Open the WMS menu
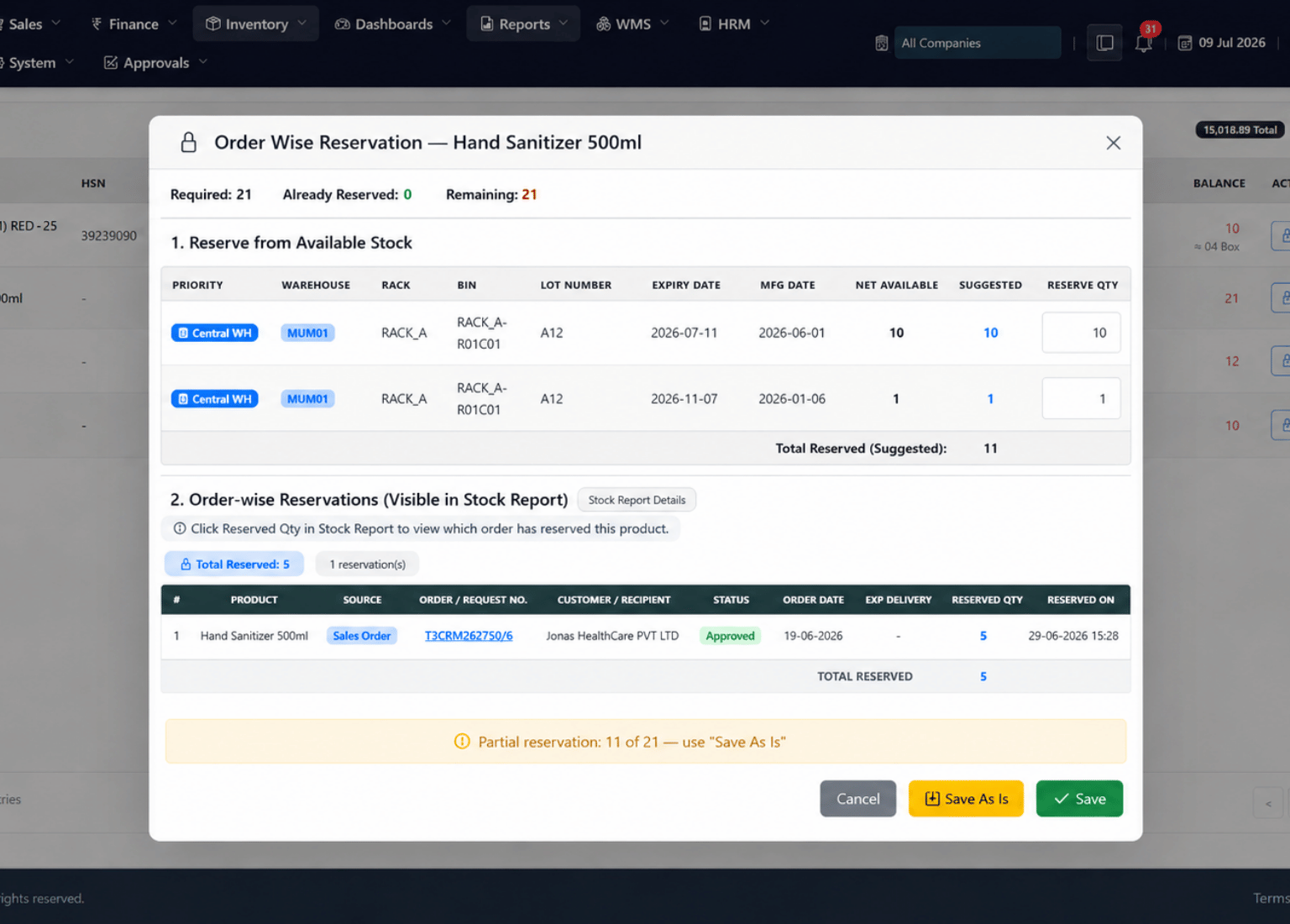This screenshot has width=1290, height=924. pos(632,24)
